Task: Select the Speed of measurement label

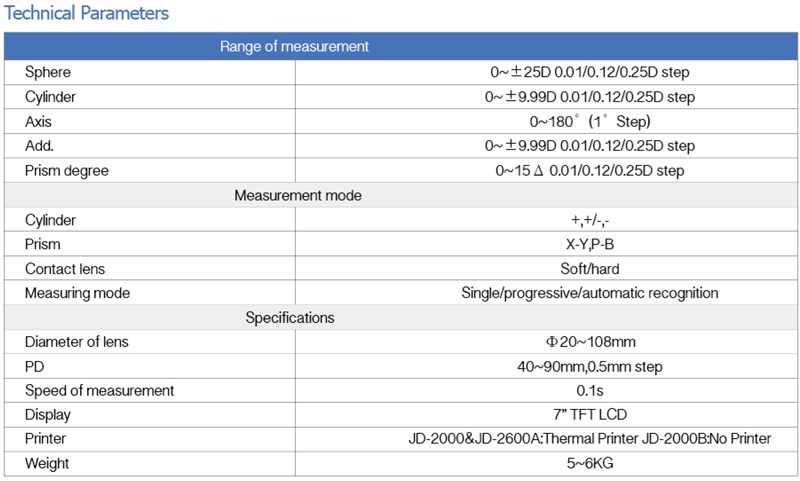Action: 100,390
